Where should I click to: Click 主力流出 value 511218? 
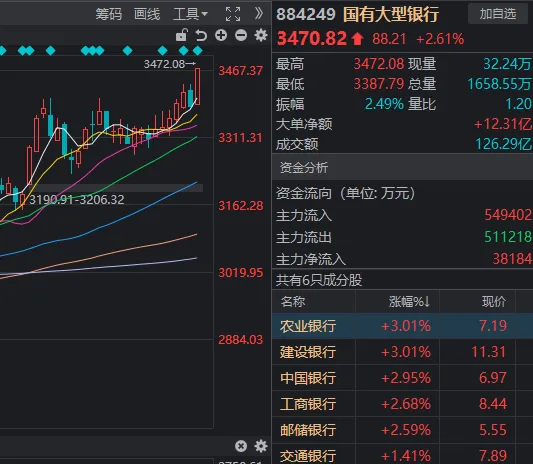coord(508,237)
